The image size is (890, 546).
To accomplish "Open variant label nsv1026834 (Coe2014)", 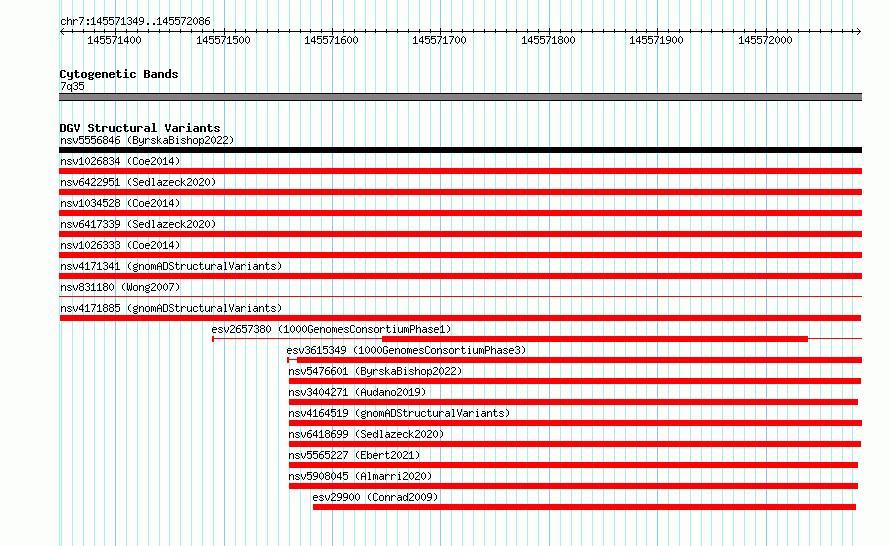I will tap(120, 161).
